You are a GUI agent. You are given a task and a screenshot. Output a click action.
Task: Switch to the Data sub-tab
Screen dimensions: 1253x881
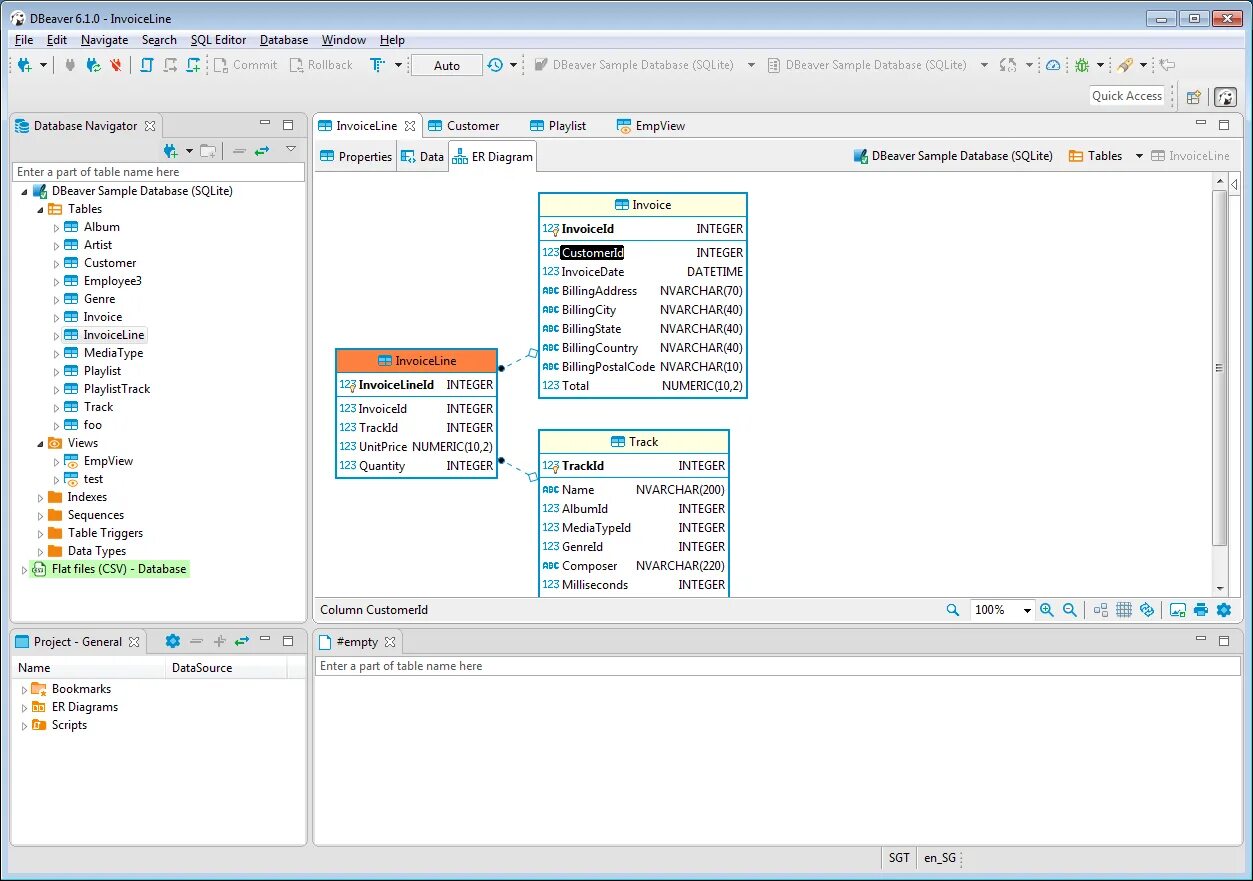422,157
